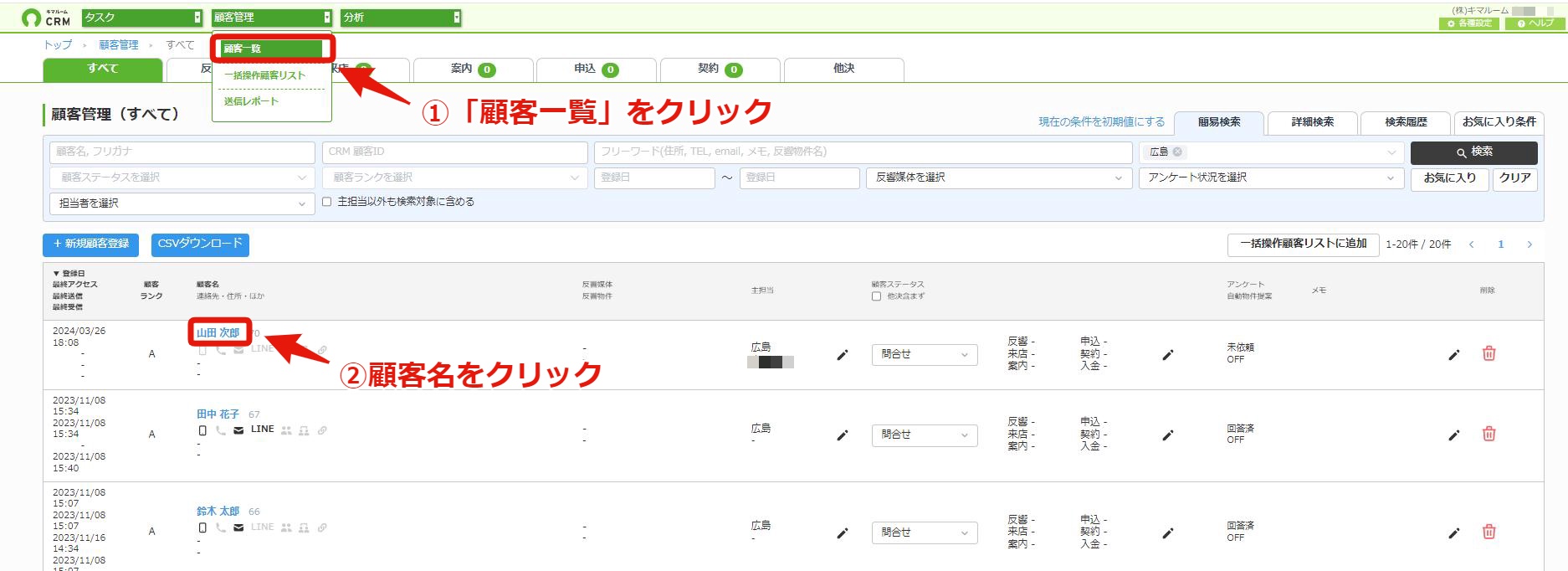Enable 主担当以外も検索対象に含める checkbox
This screenshot has width=1568, height=571.
[327, 202]
